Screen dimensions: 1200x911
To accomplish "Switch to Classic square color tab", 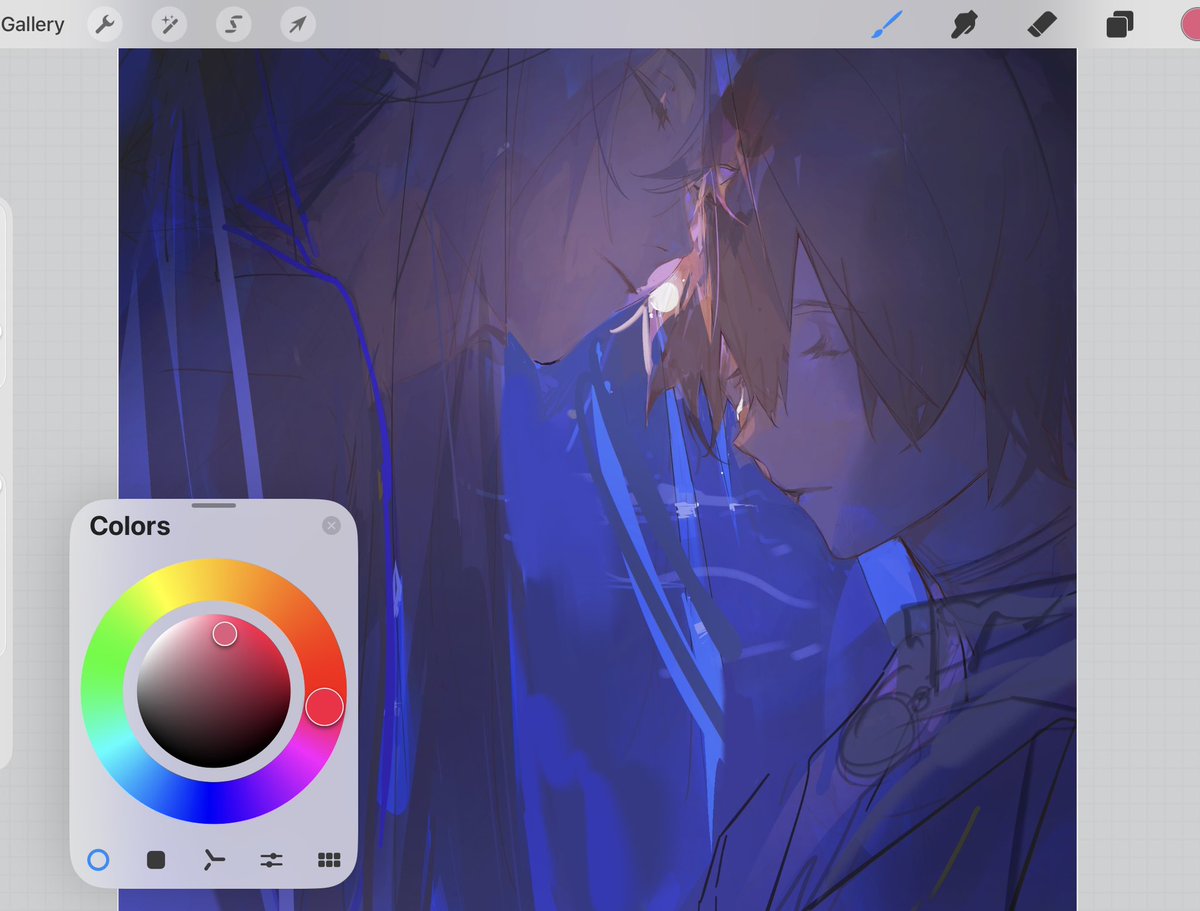I will pyautogui.click(x=156, y=859).
